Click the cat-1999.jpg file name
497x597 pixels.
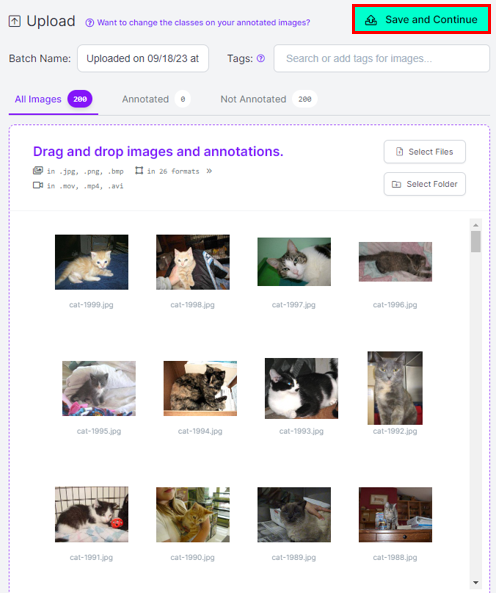coord(91,305)
